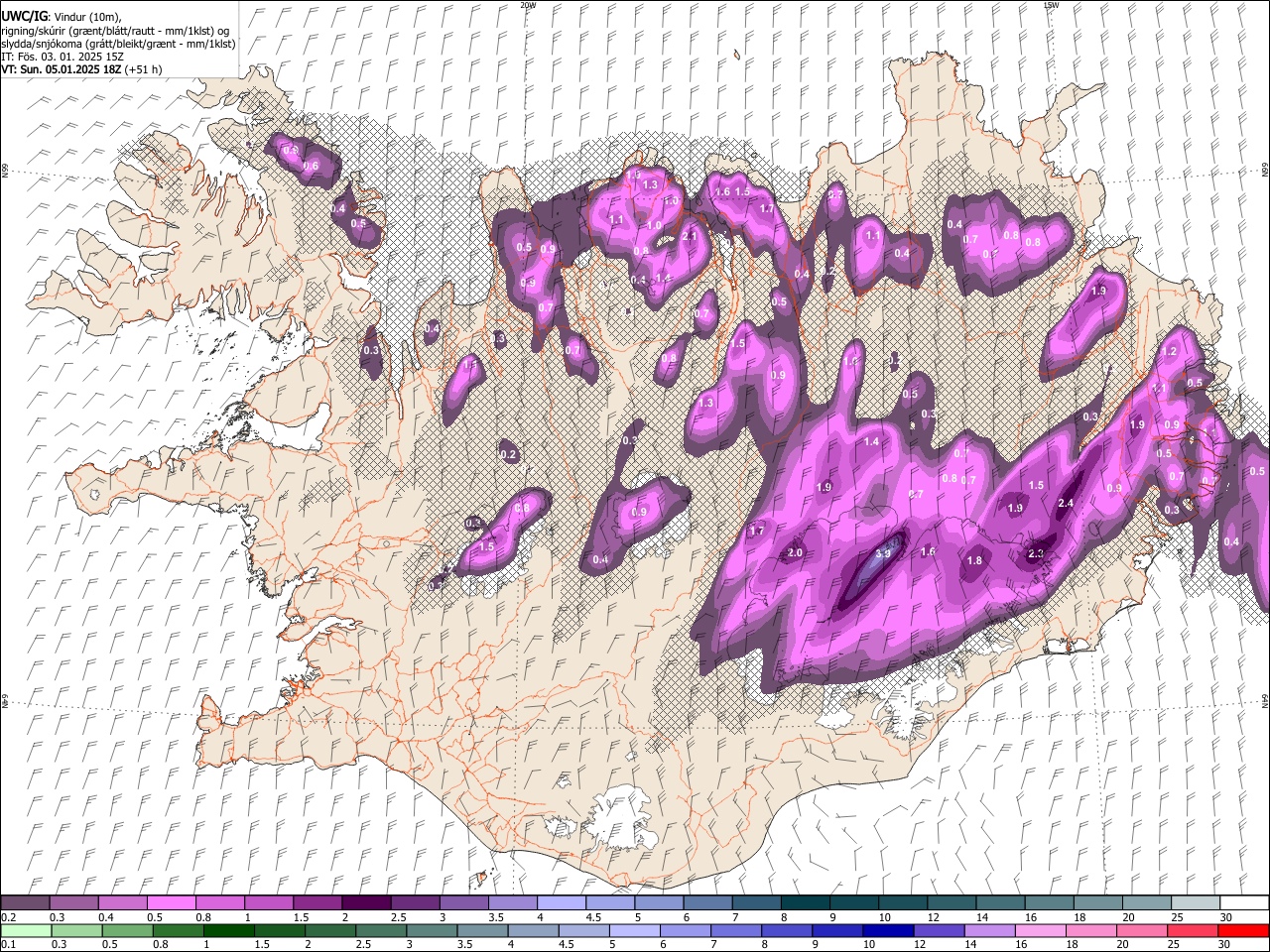This screenshot has height=952, width=1270.
Task: Click the lightest green 0.1 swatch in lower legend
Action: [26, 930]
